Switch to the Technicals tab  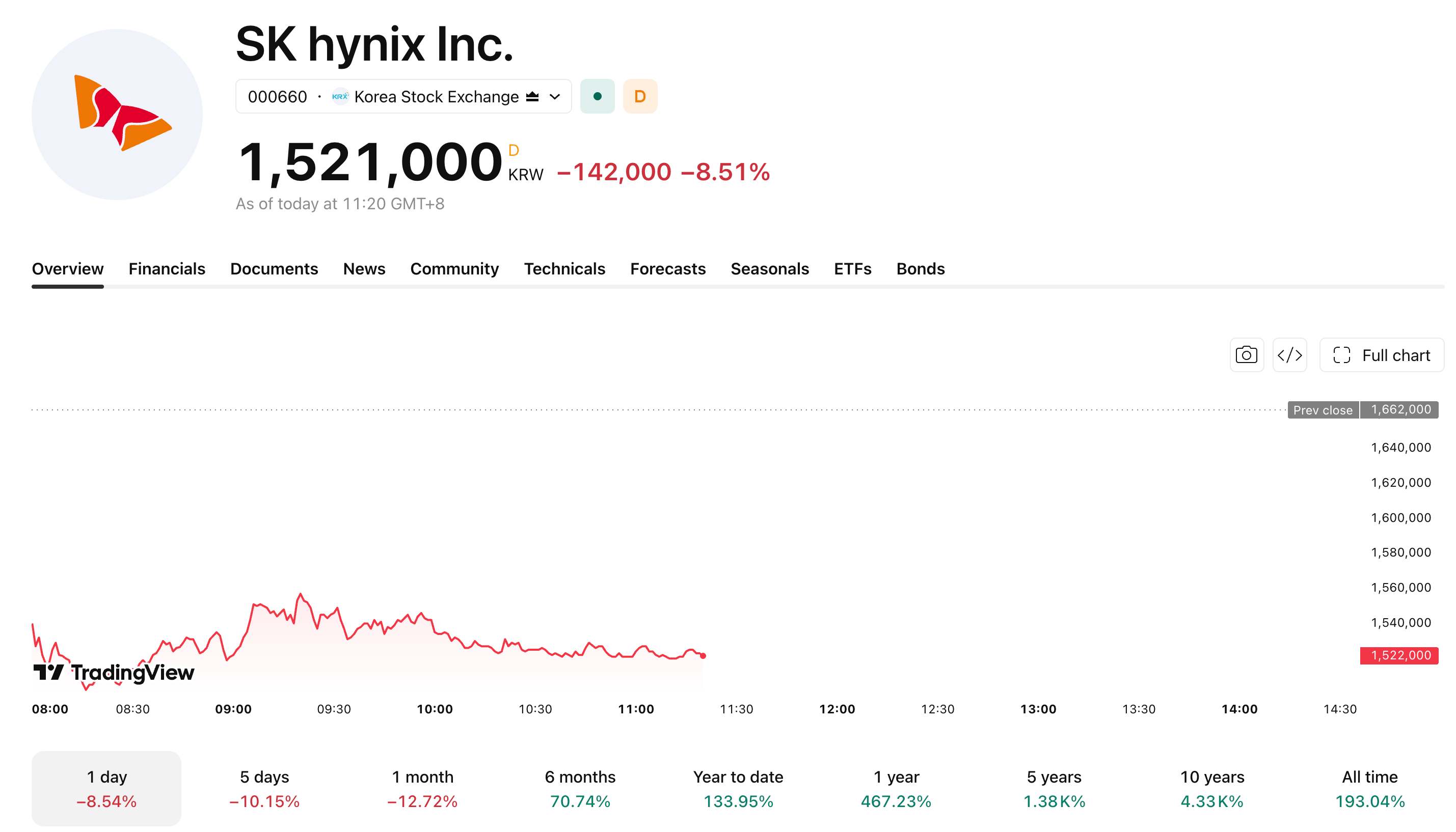(x=564, y=268)
